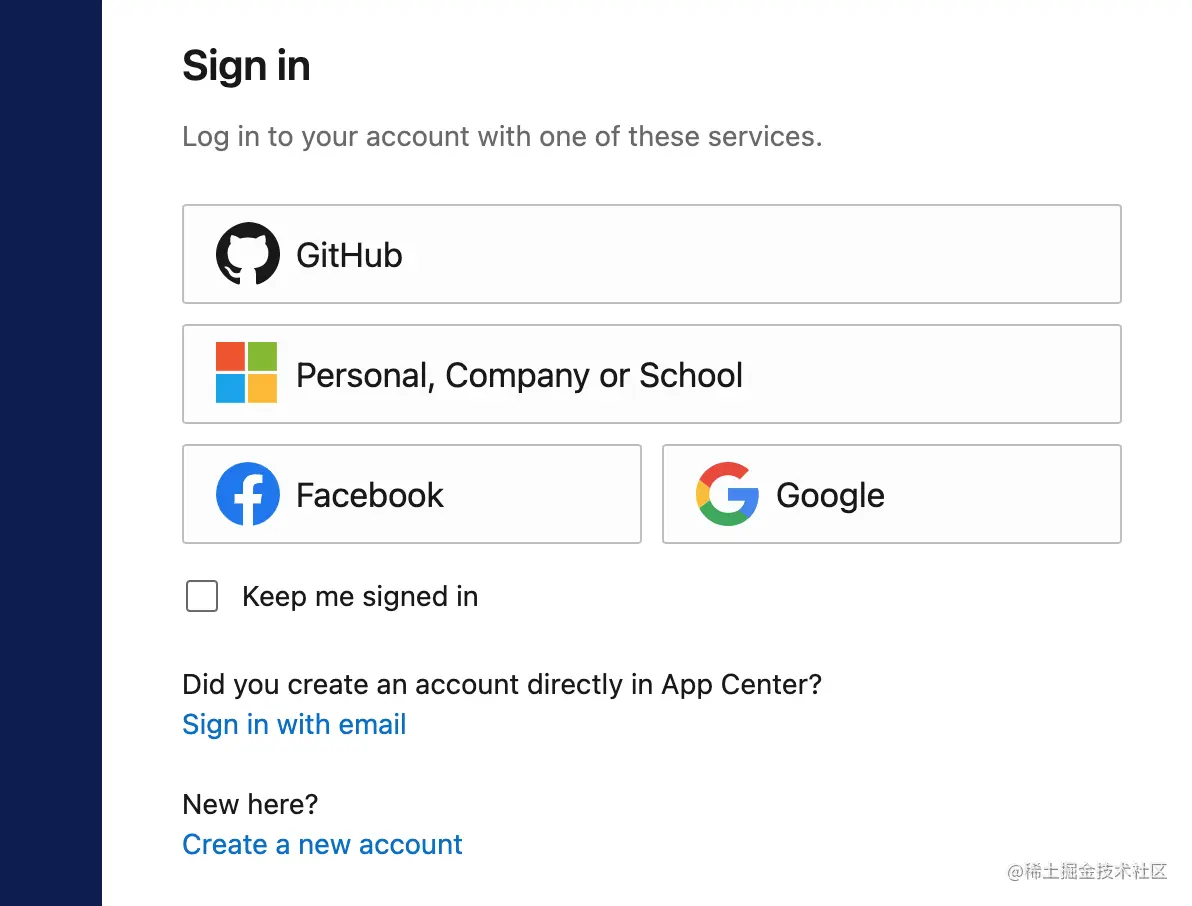This screenshot has height=906, width=1192.
Task: Click the multicolor Google G logo
Action: click(x=728, y=494)
